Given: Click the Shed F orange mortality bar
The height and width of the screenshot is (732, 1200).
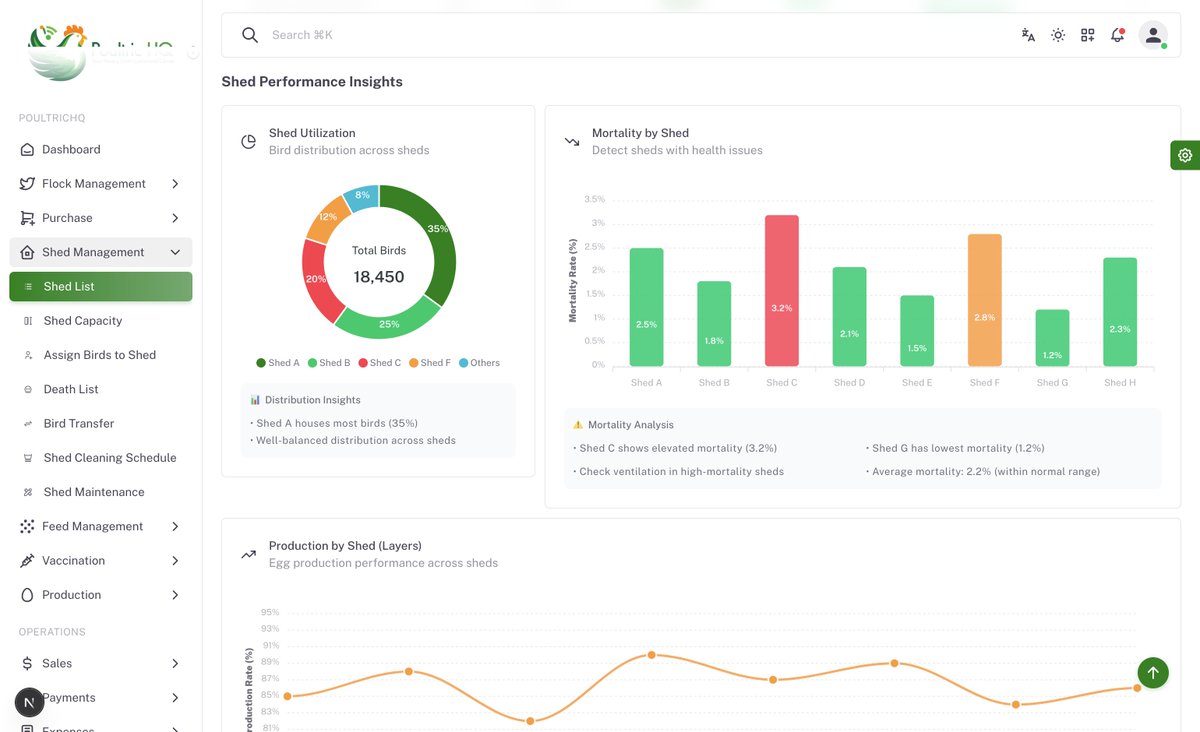Looking at the screenshot, I should pyautogui.click(x=985, y=300).
